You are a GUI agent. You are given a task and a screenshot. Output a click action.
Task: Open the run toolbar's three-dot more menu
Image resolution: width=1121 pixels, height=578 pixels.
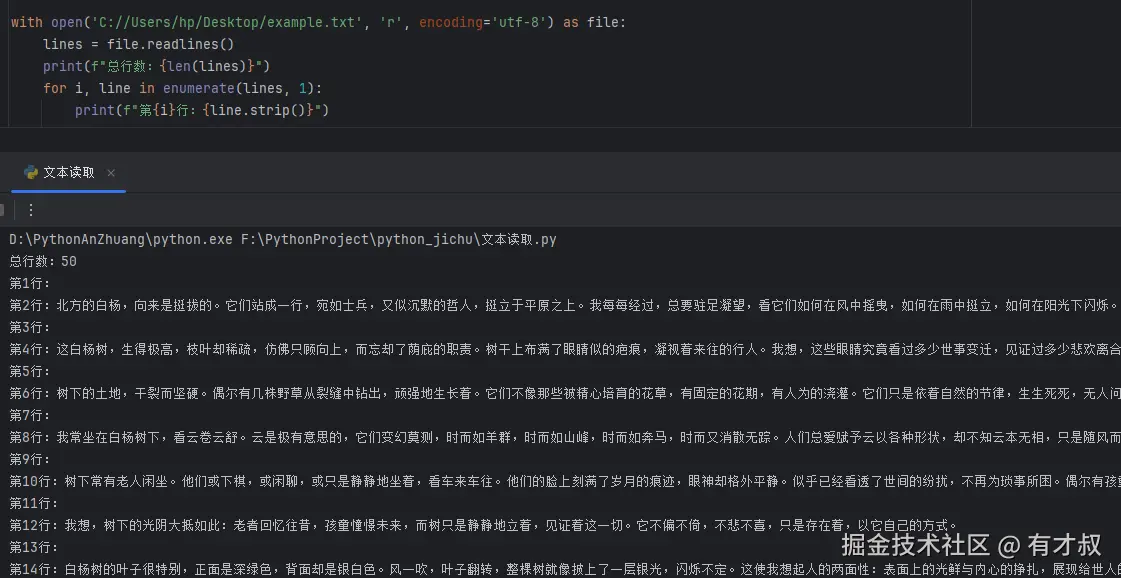pos(31,210)
